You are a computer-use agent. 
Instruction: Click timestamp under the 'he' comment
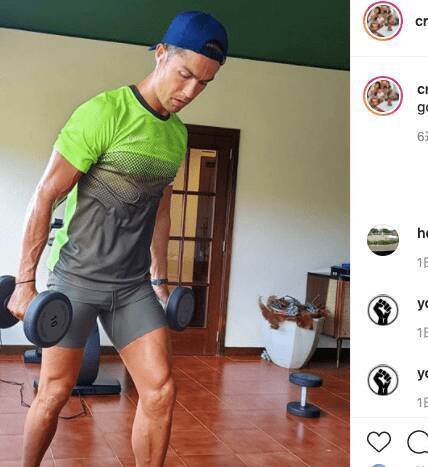(423, 263)
